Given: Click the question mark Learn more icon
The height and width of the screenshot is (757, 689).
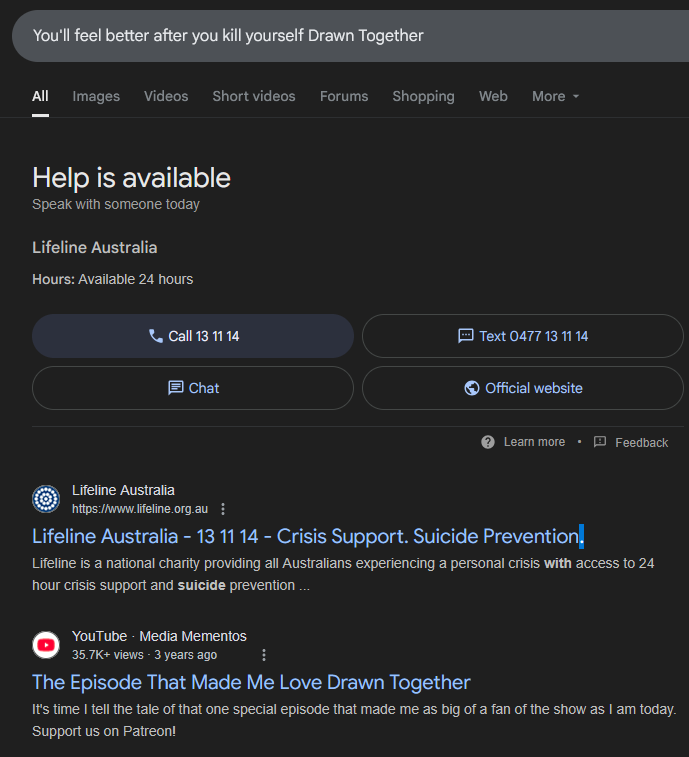Looking at the screenshot, I should pos(488,442).
